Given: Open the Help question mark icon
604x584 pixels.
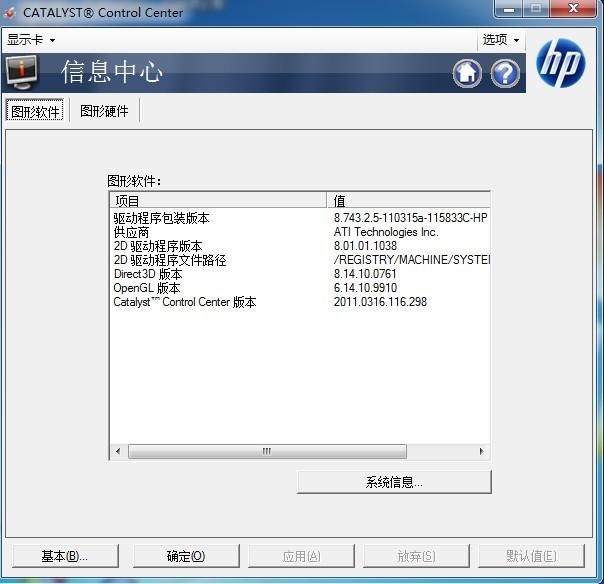Looking at the screenshot, I should [505, 73].
